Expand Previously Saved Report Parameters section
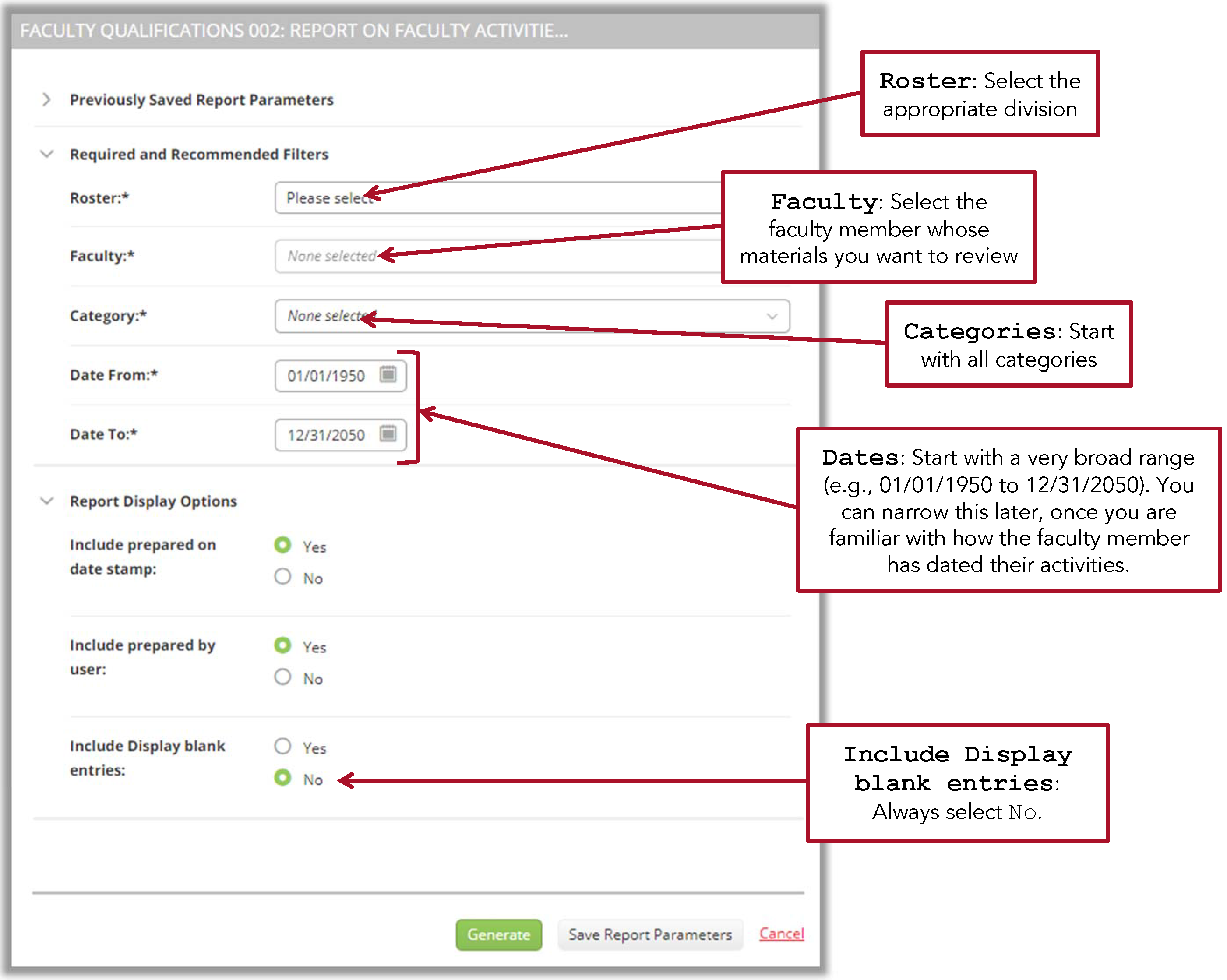This screenshot has height=980, width=1227. (x=47, y=99)
